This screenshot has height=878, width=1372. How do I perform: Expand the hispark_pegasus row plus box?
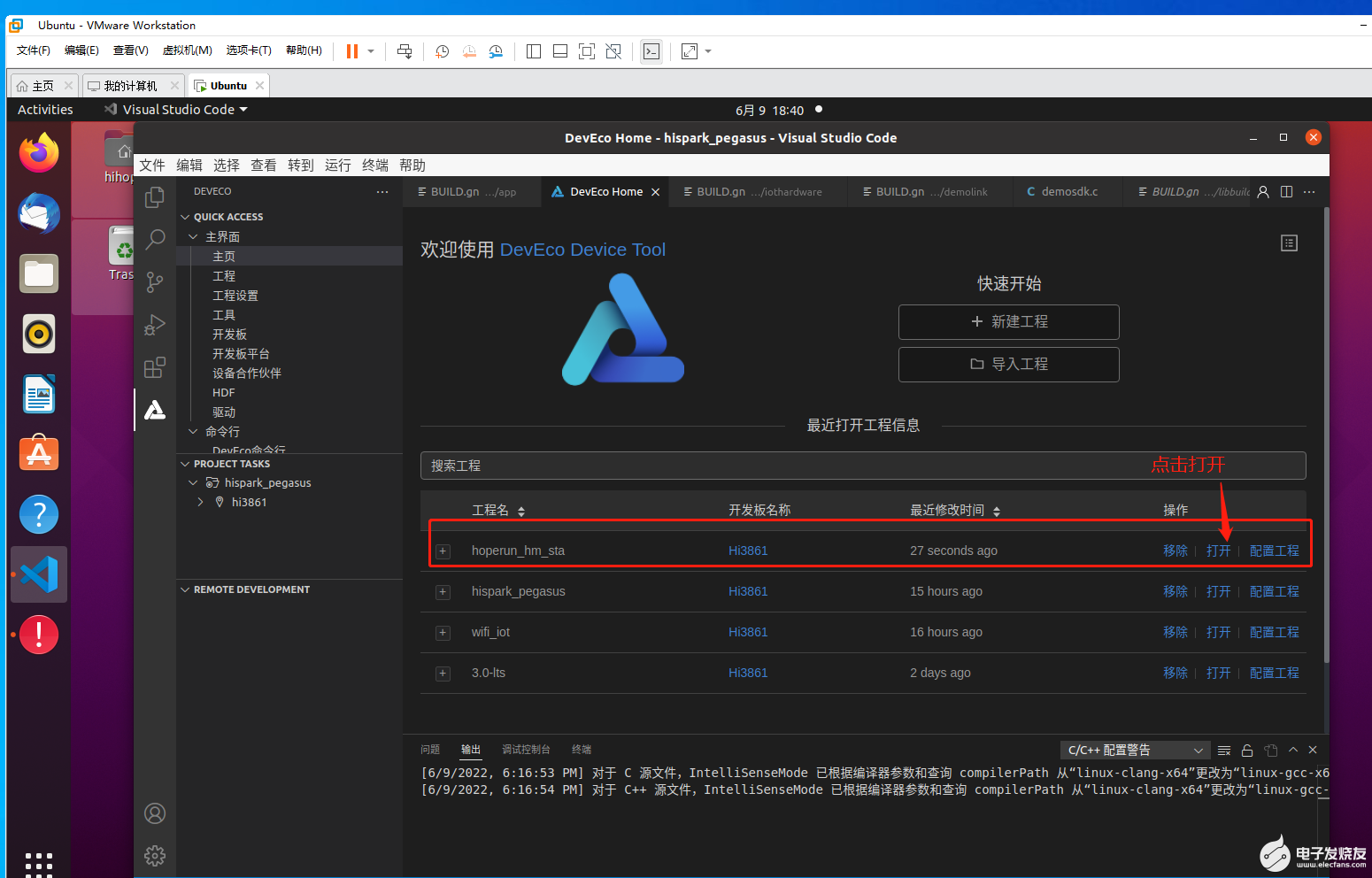pyautogui.click(x=443, y=592)
